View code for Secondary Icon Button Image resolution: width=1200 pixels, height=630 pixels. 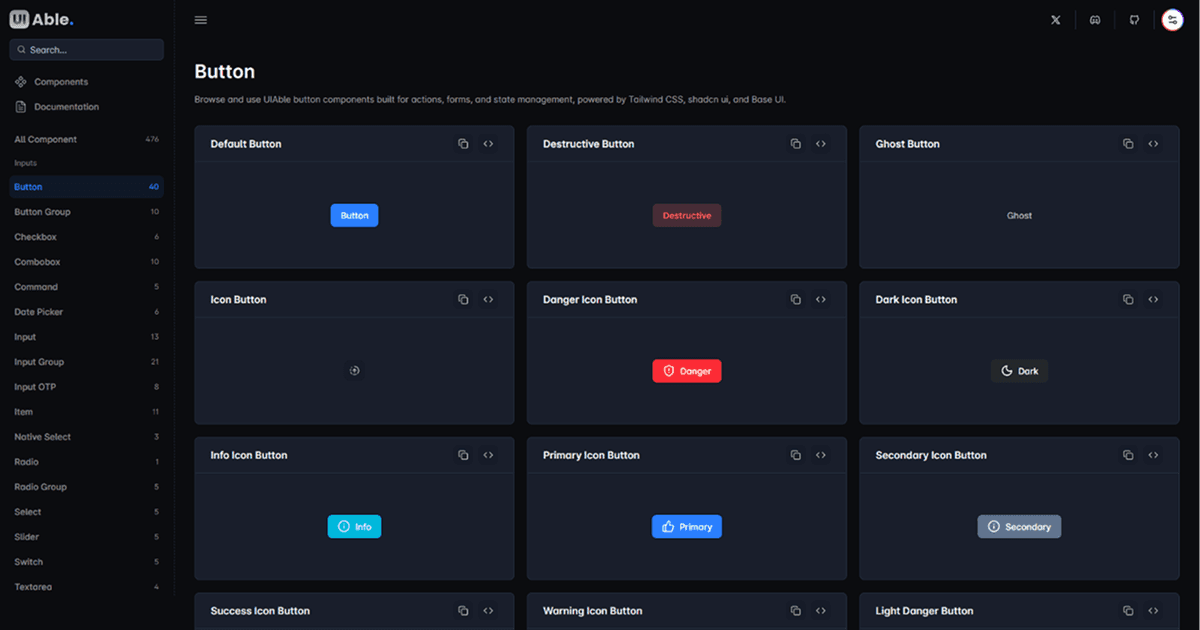pyautogui.click(x=1153, y=455)
